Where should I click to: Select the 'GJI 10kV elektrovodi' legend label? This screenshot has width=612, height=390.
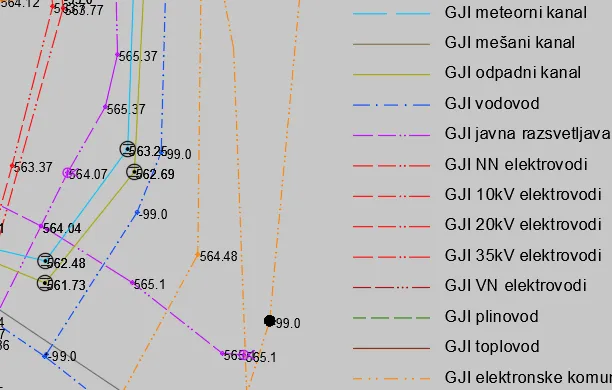tap(523, 194)
